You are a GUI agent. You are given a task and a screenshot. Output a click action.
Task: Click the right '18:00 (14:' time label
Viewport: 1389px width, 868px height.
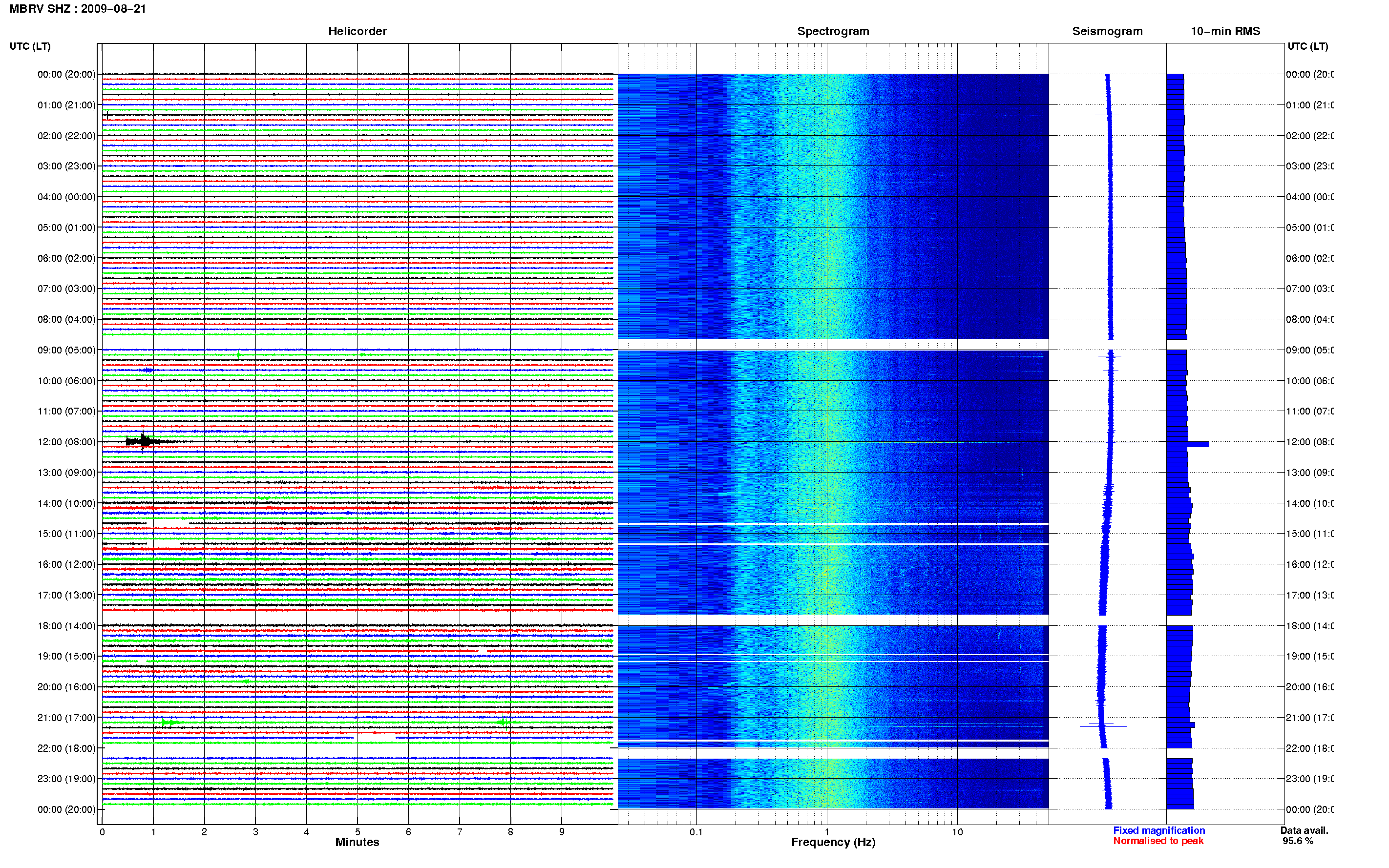click(1310, 626)
